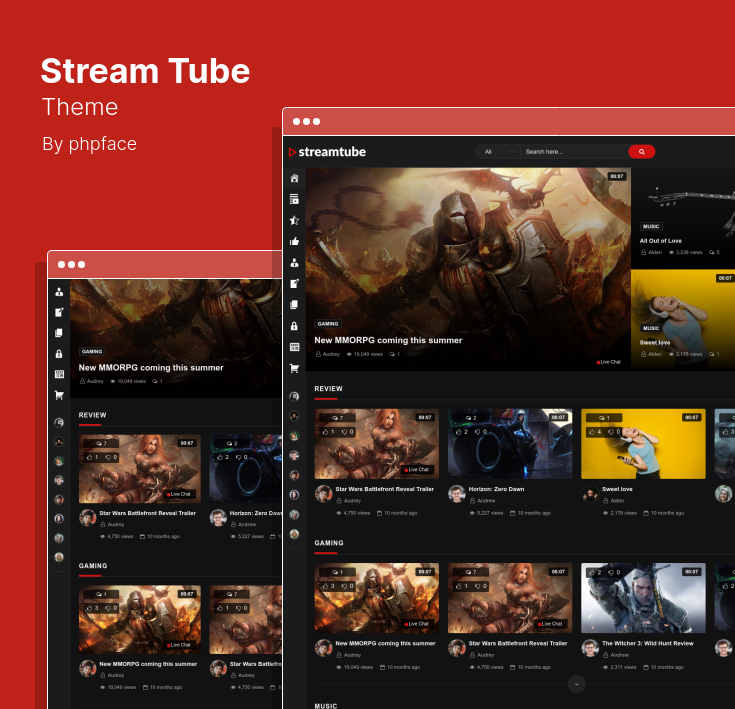The image size is (735, 709).
Task: Click first avatar below cart in back window sidebar
Action: tap(59, 423)
